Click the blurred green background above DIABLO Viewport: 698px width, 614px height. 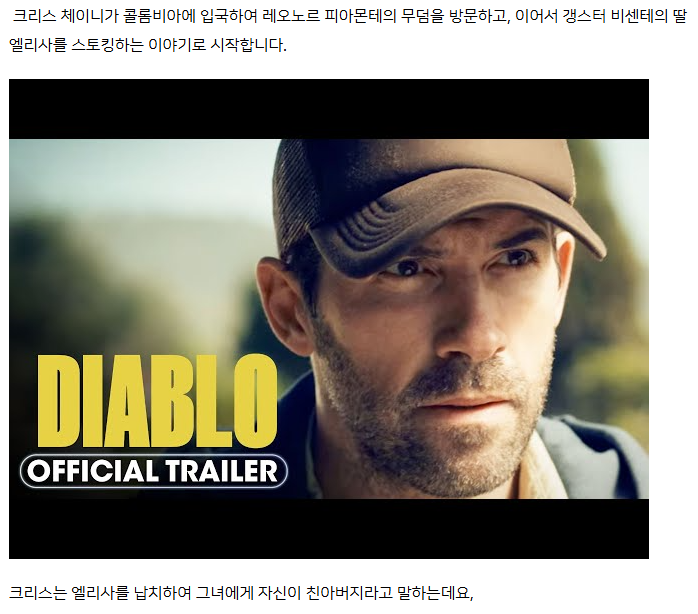point(134,249)
